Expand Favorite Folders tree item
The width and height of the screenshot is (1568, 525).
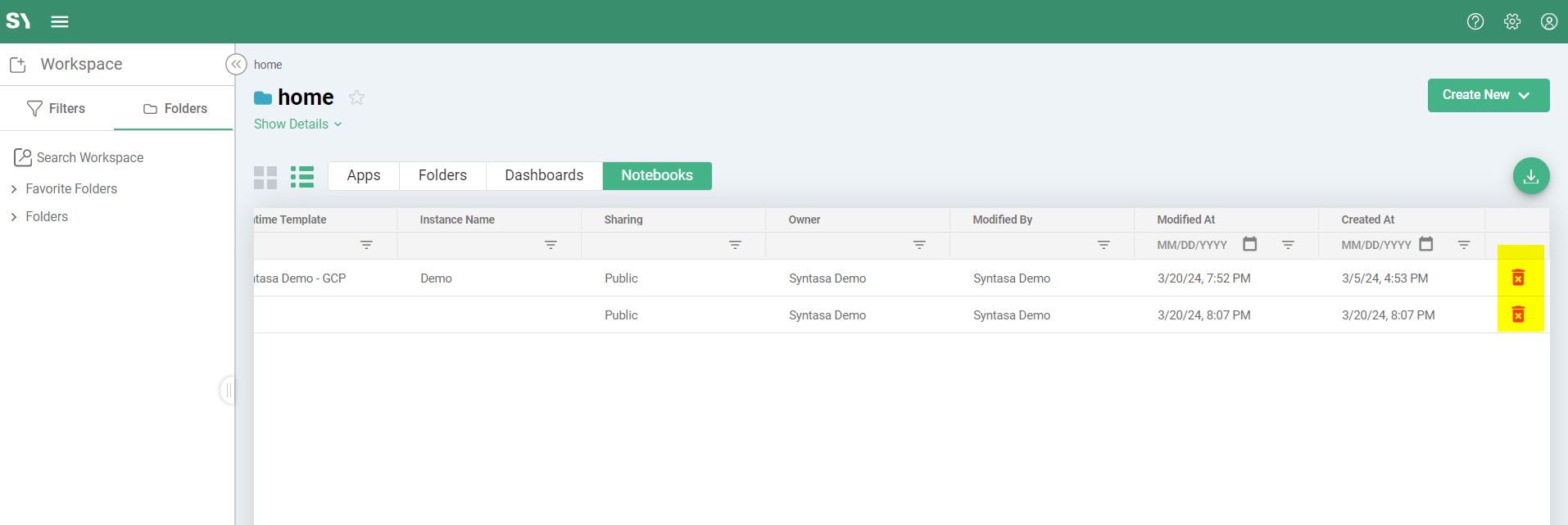point(14,189)
